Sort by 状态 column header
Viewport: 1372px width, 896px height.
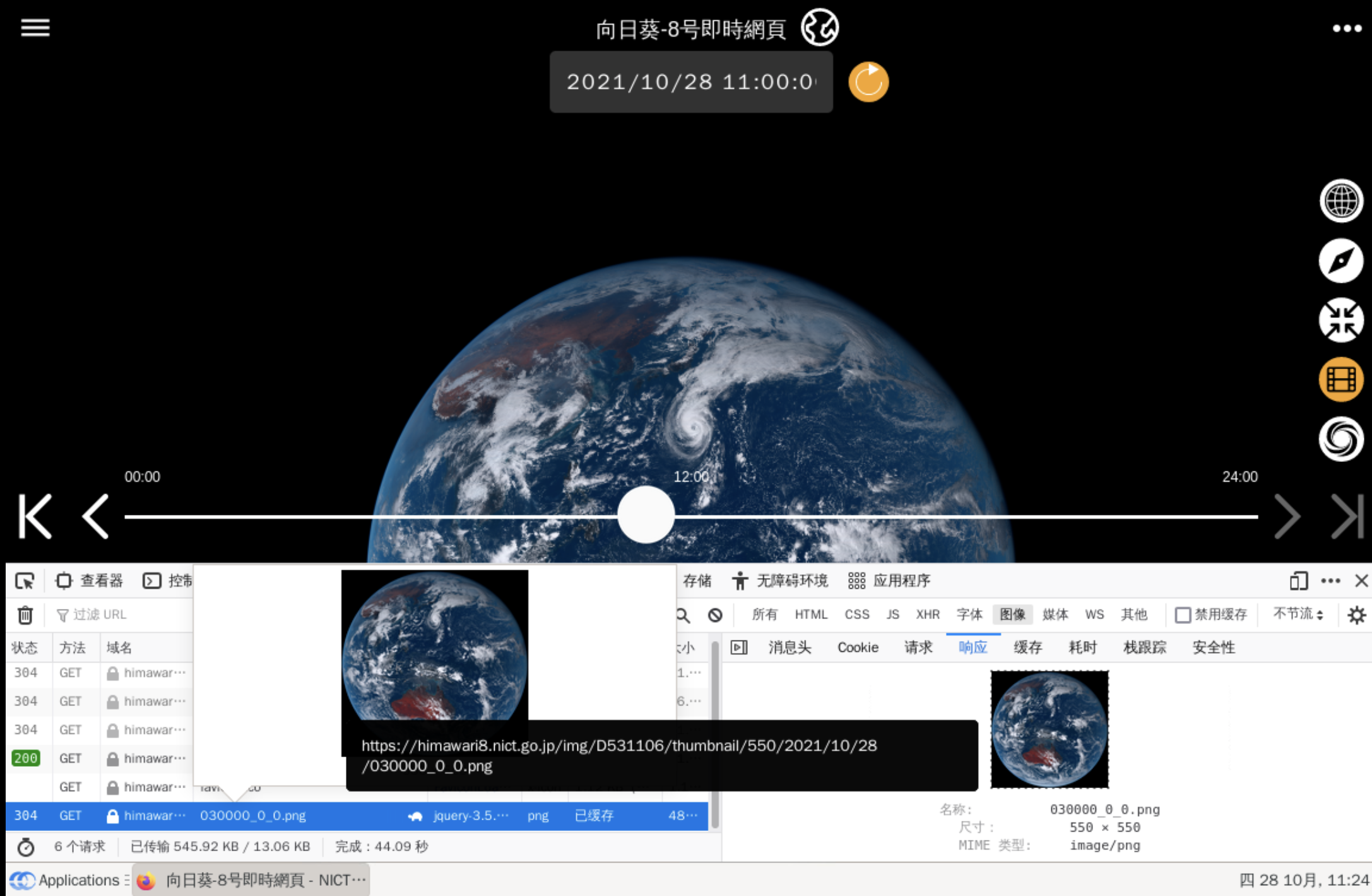pyautogui.click(x=25, y=648)
